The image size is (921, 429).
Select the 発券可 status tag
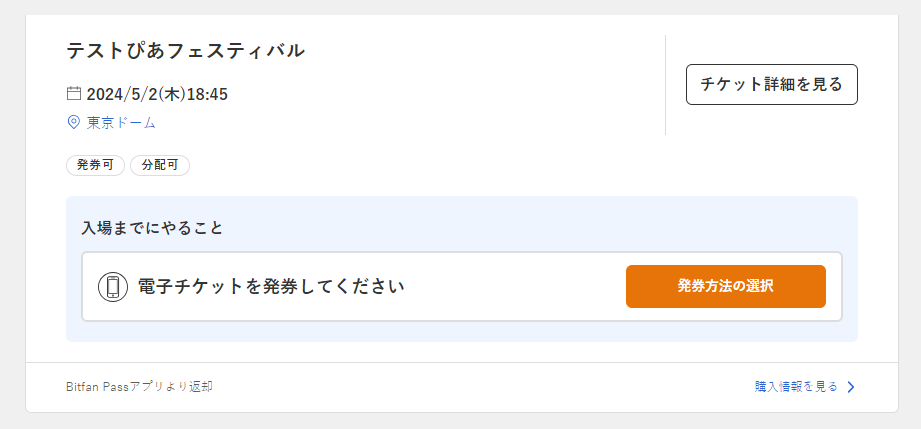point(95,165)
